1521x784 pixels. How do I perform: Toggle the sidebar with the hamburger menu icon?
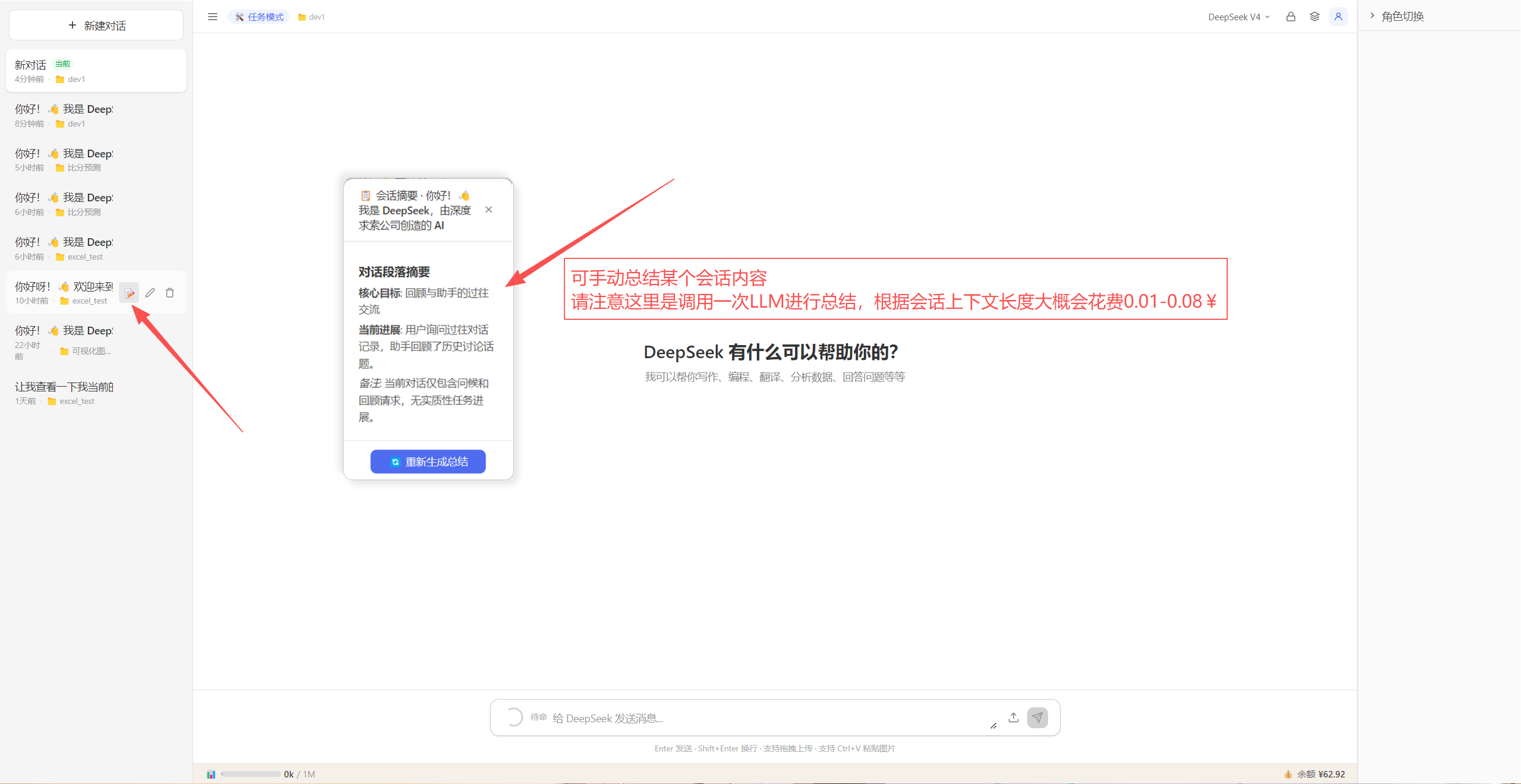[x=212, y=17]
